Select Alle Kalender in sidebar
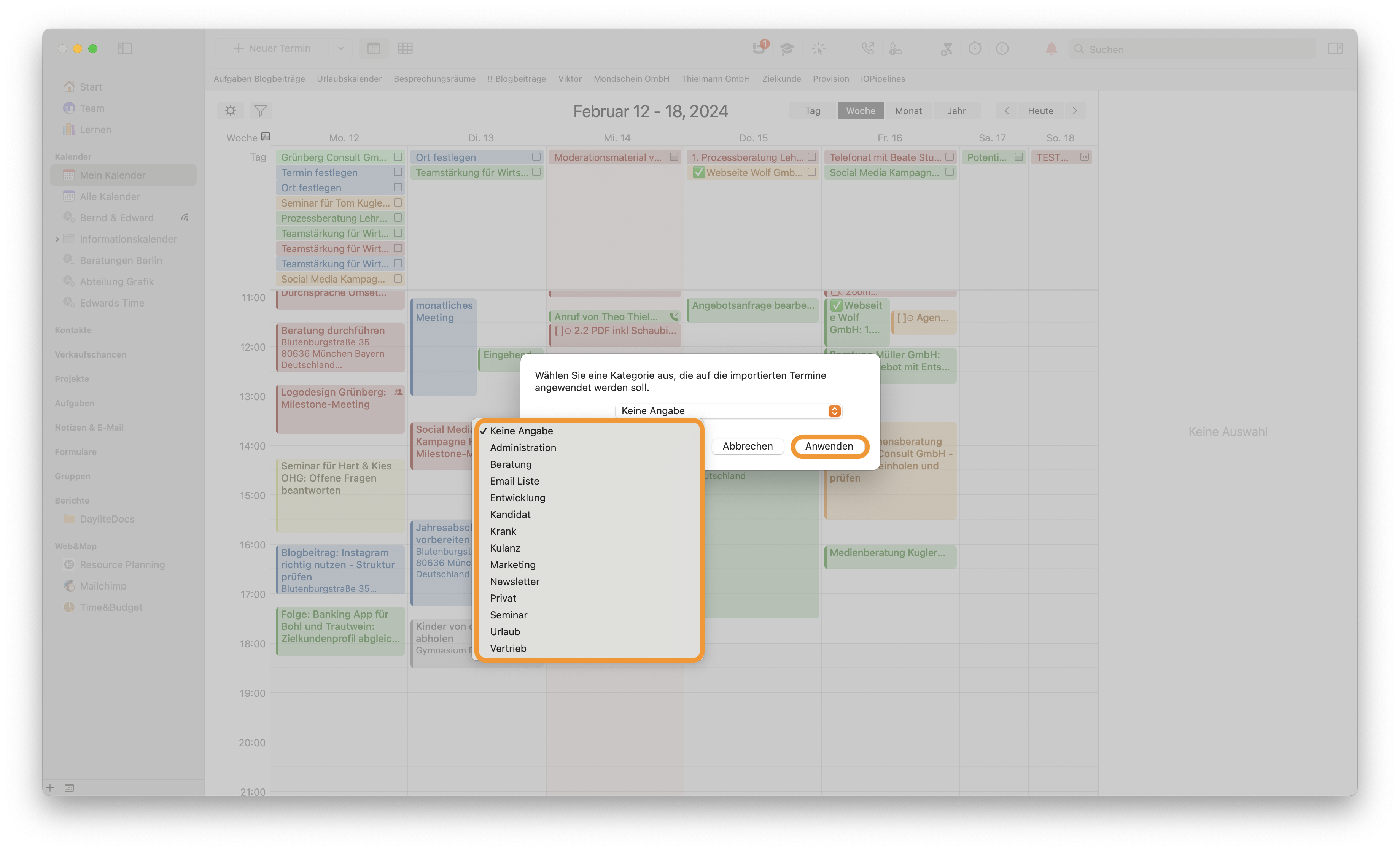Viewport: 1400px width, 852px height. (x=110, y=197)
